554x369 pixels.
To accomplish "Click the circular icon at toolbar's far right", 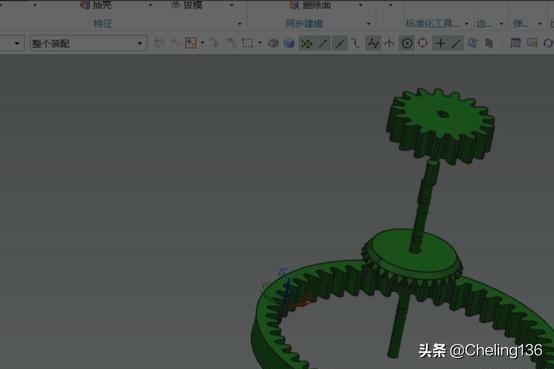I will [548, 43].
